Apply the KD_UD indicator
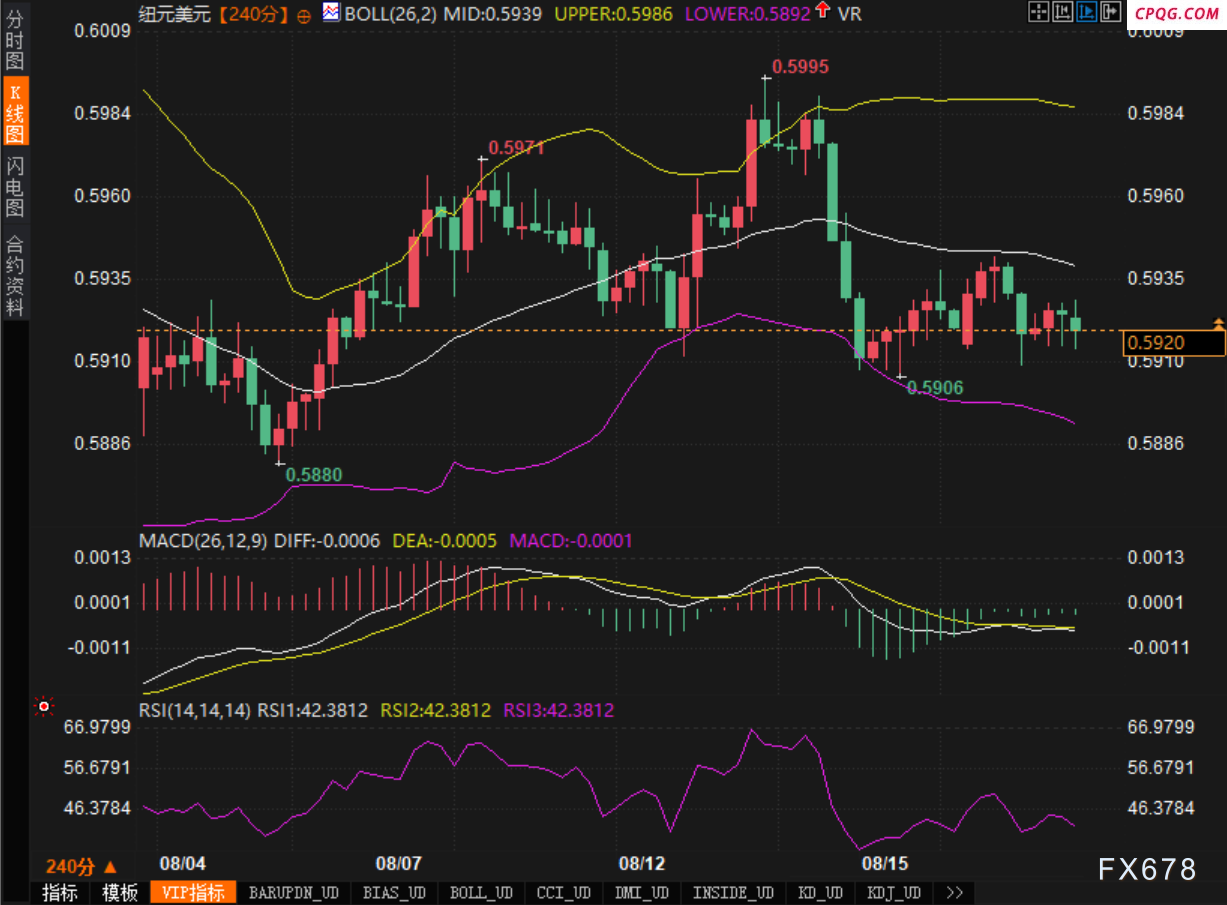 pos(821,892)
